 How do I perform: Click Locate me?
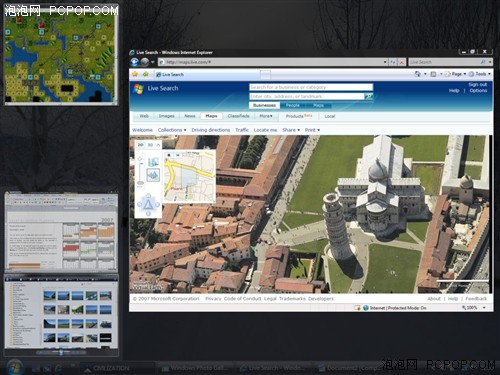265,130
